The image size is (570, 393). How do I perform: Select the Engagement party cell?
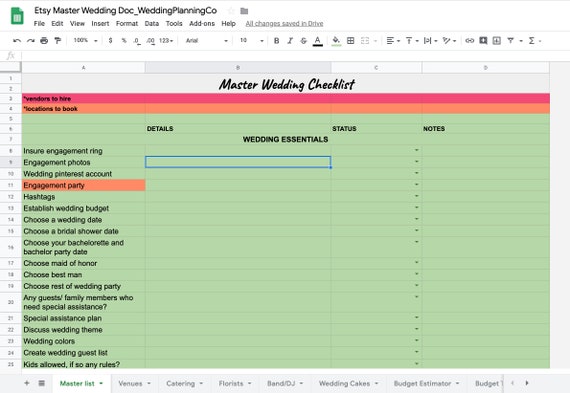pos(84,185)
